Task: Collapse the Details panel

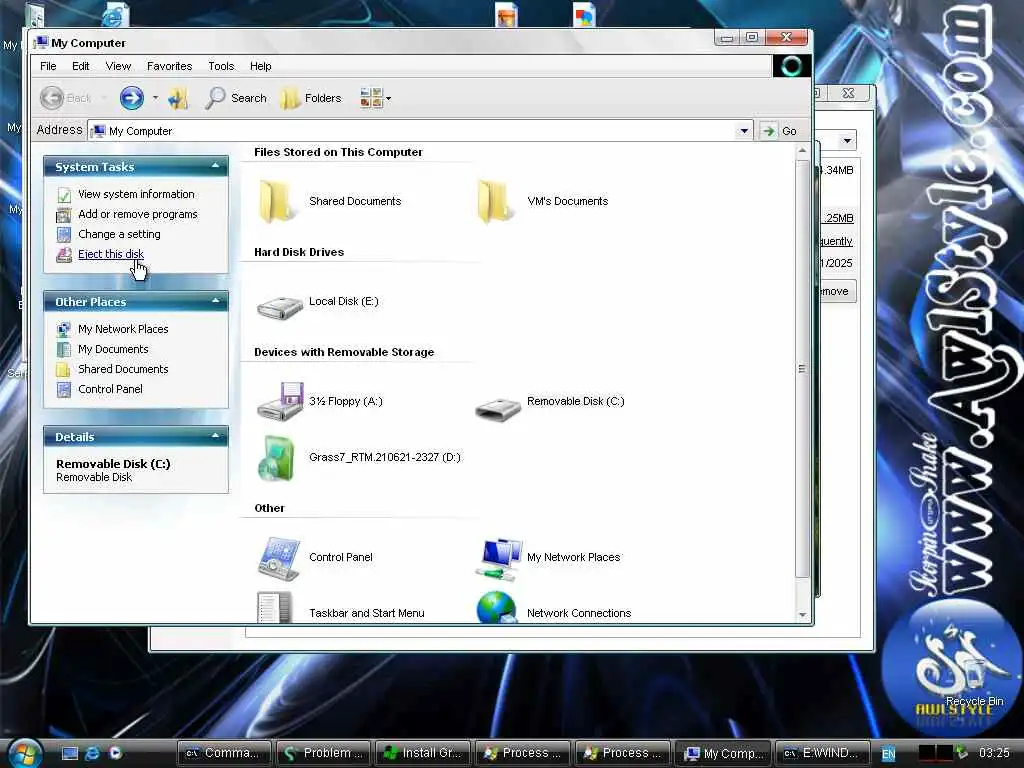Action: [x=216, y=436]
